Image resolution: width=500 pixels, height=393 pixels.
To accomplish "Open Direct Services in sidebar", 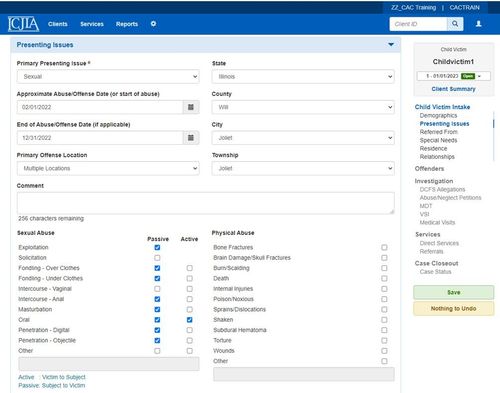I will 439,243.
